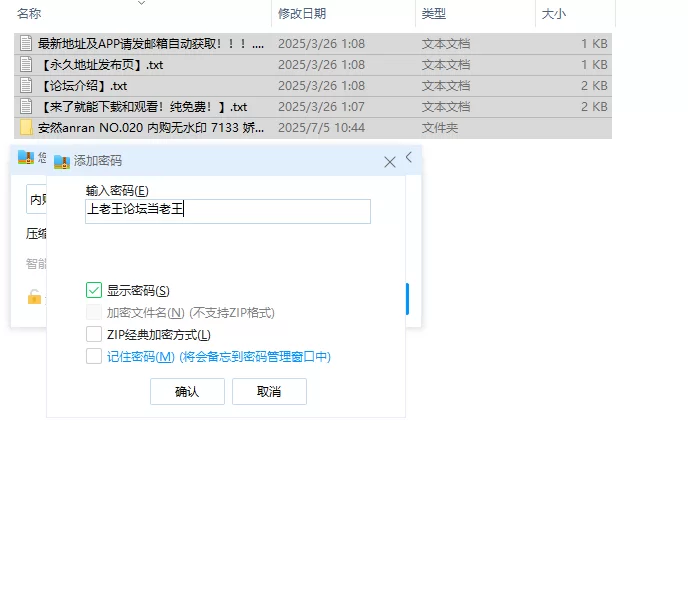
Task: Click the sort arrow above the 名称 column
Action: 141,3
